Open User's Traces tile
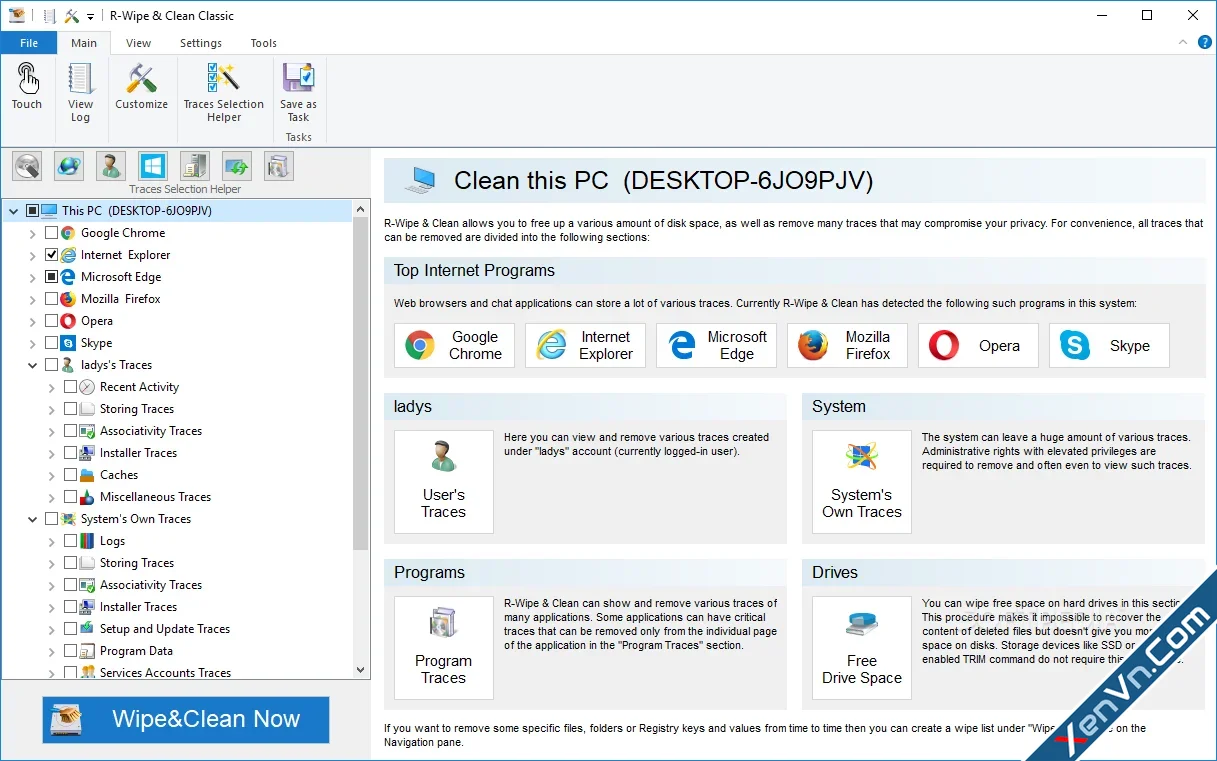This screenshot has width=1217, height=761. pyautogui.click(x=444, y=482)
